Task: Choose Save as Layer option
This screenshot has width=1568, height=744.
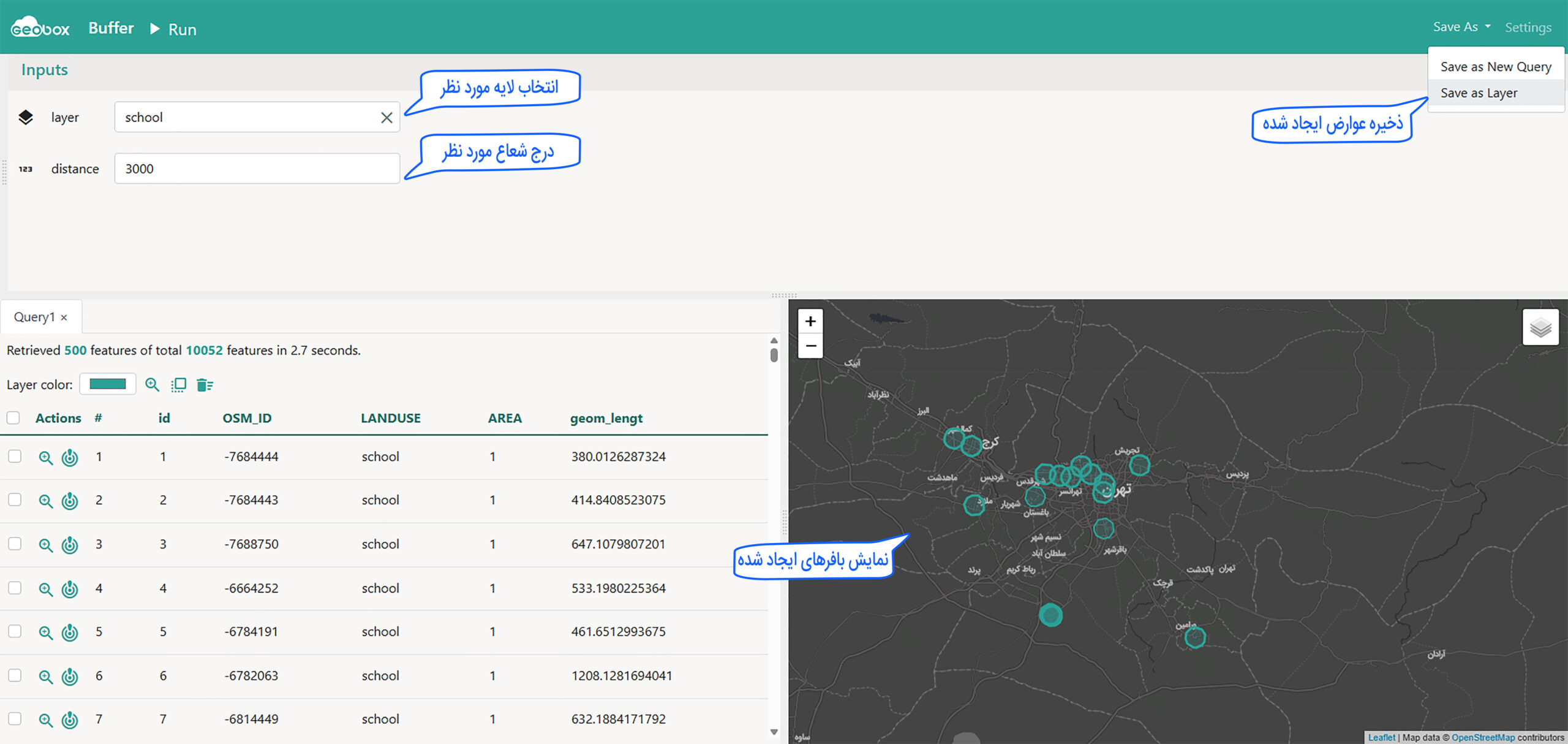Action: click(1479, 93)
